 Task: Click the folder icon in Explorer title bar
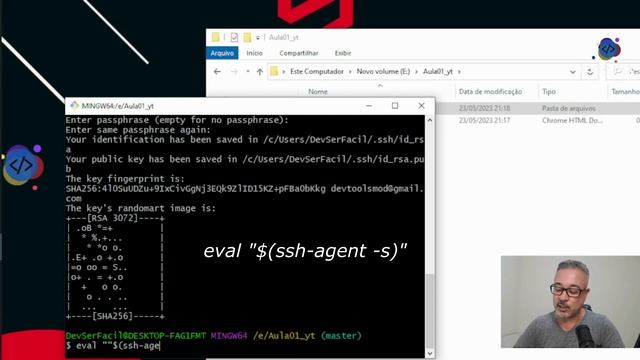tap(216, 37)
